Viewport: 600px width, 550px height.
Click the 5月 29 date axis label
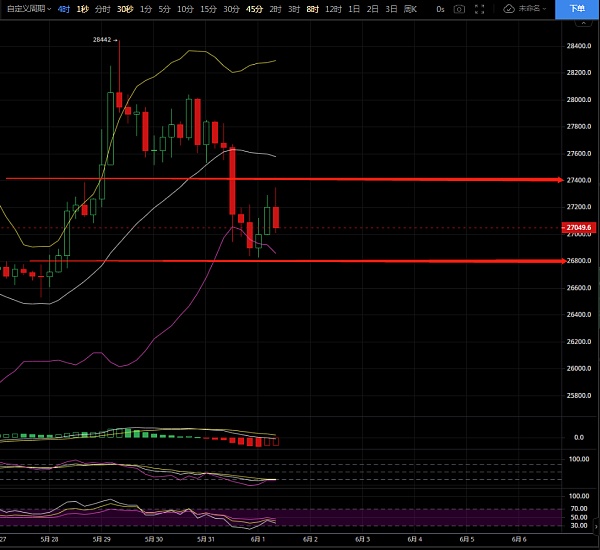pyautogui.click(x=101, y=539)
